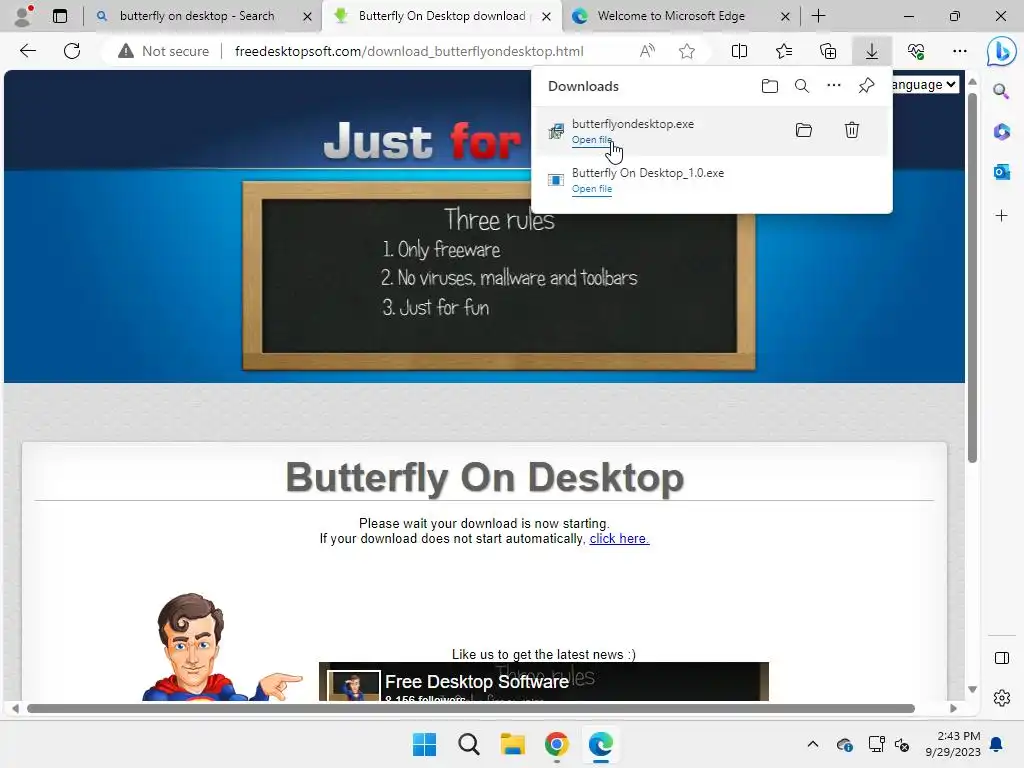Click the Not secure warning icon
1024x768 pixels.
125,51
